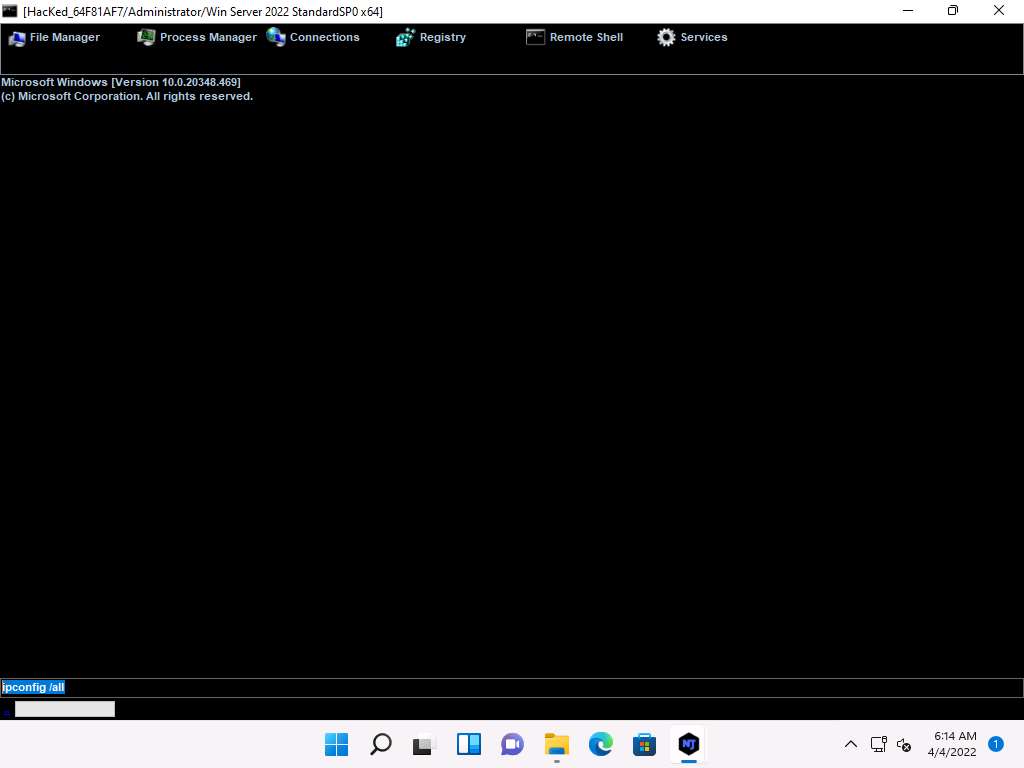Click the Services gear icon
The height and width of the screenshot is (768, 1024).
(666, 37)
